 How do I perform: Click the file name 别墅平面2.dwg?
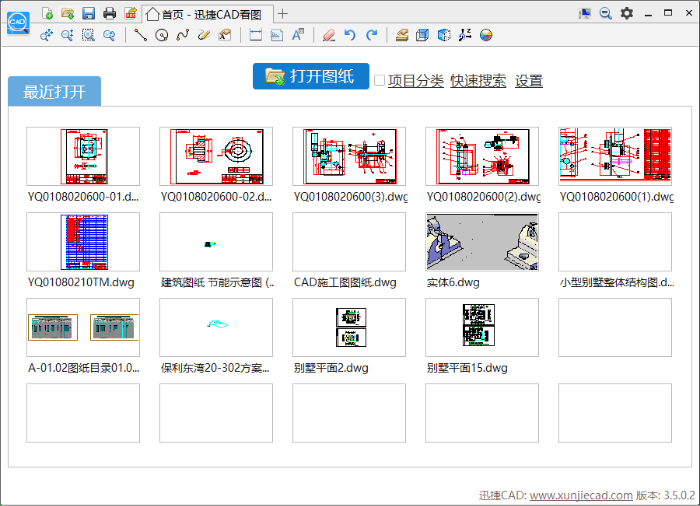click(331, 368)
